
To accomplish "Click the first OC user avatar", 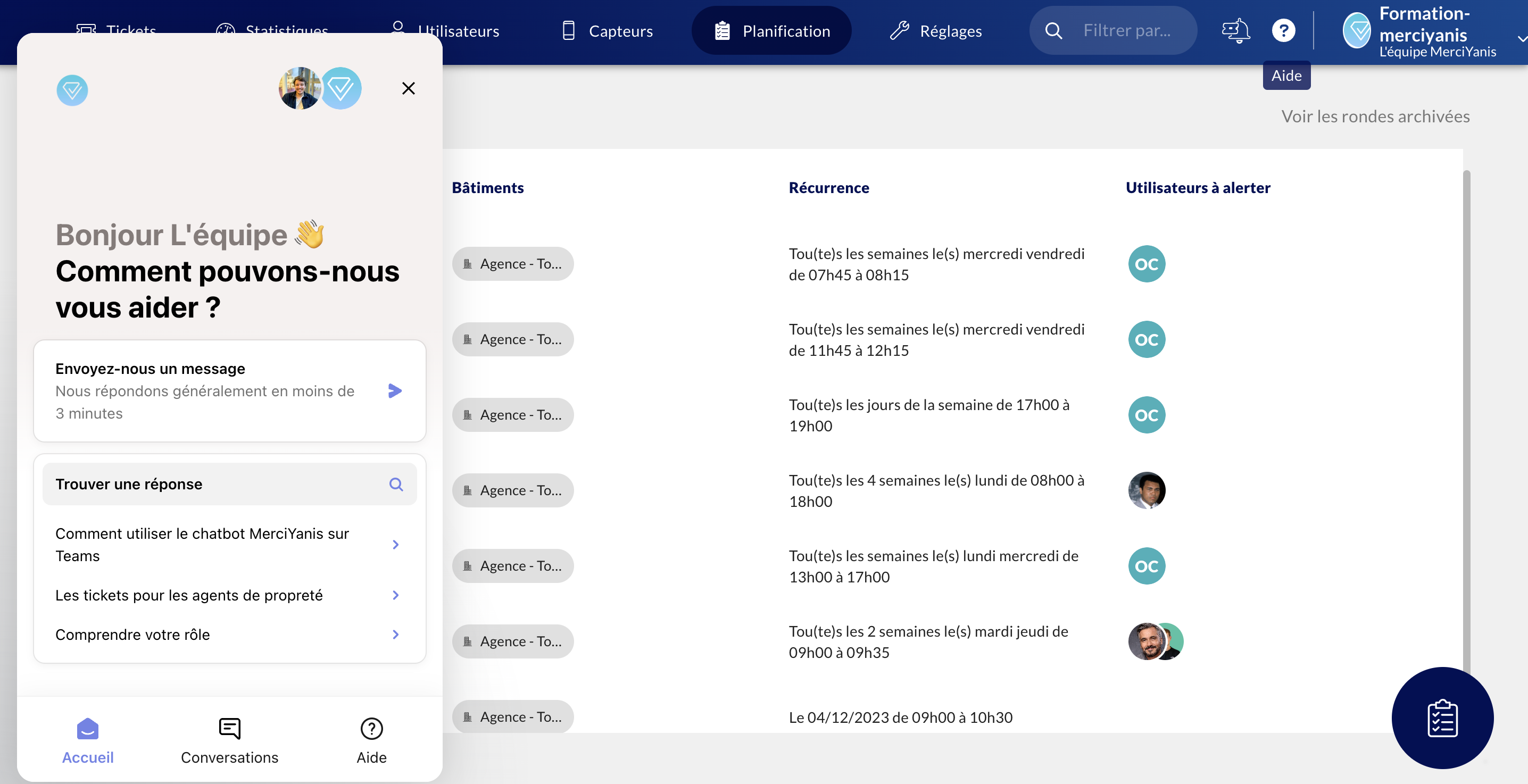I will point(1146,264).
